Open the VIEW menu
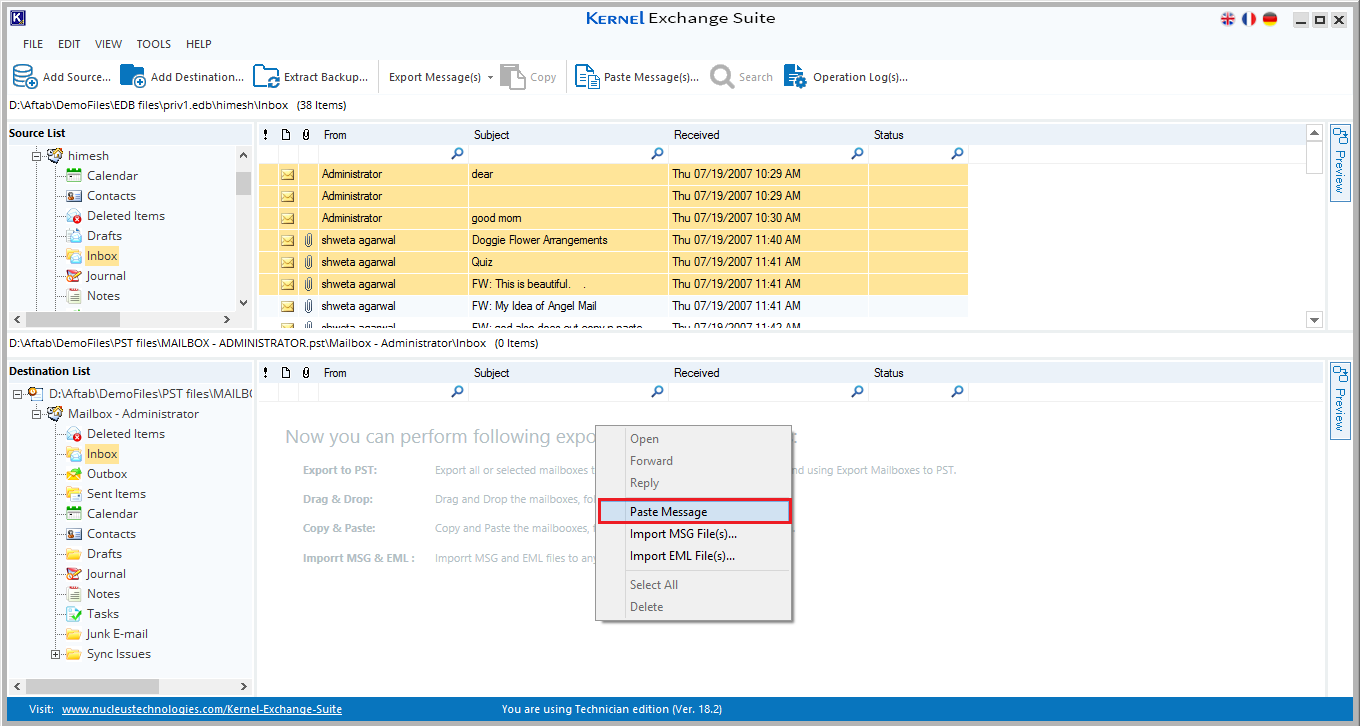The height and width of the screenshot is (726, 1360). tap(109, 44)
